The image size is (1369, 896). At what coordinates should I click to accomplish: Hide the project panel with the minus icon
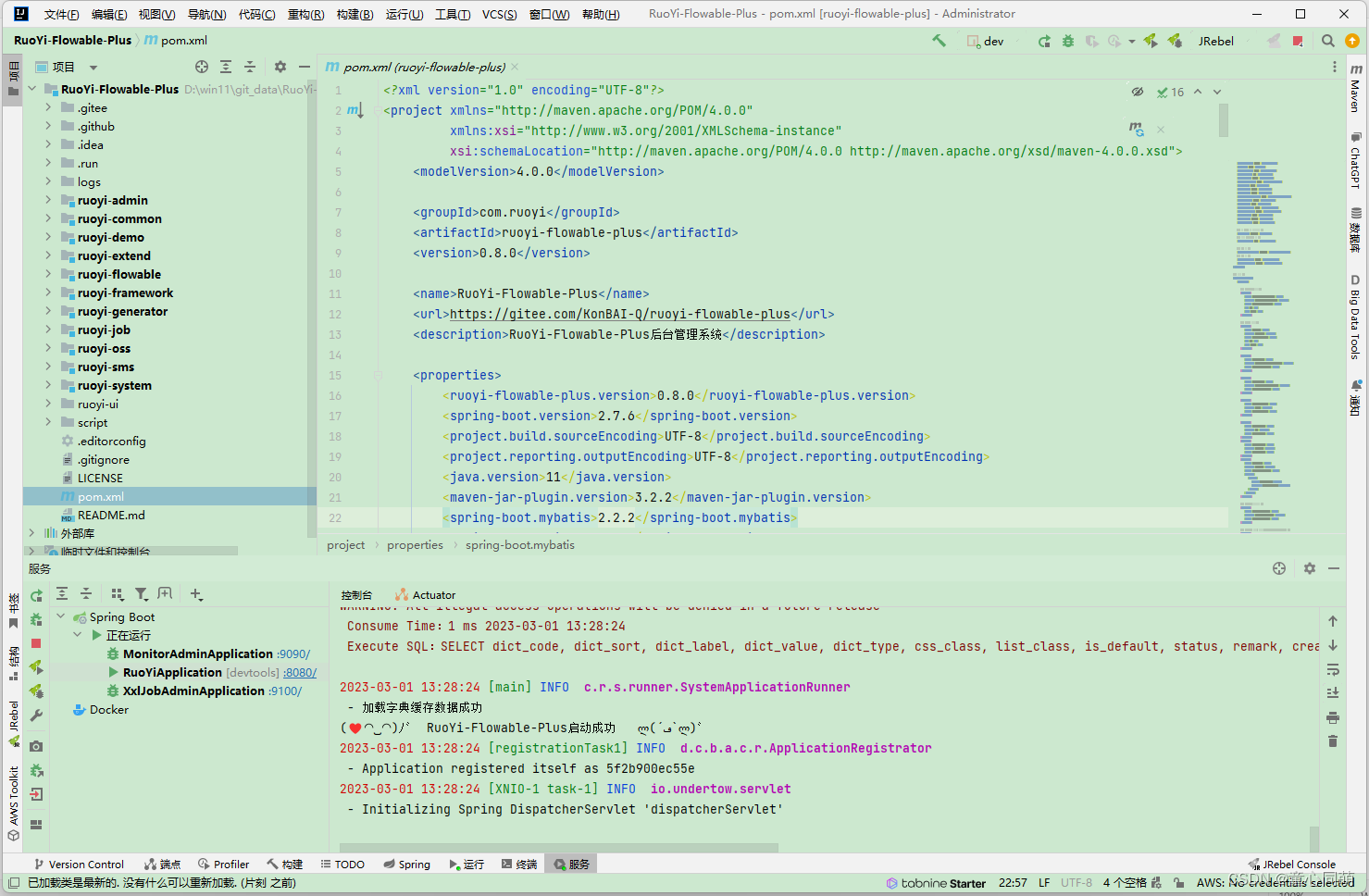pyautogui.click(x=305, y=67)
